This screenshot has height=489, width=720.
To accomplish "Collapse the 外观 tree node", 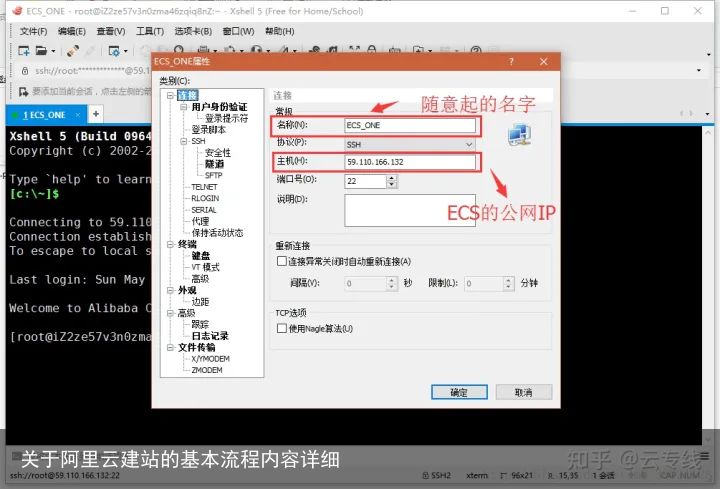I will tap(170, 290).
